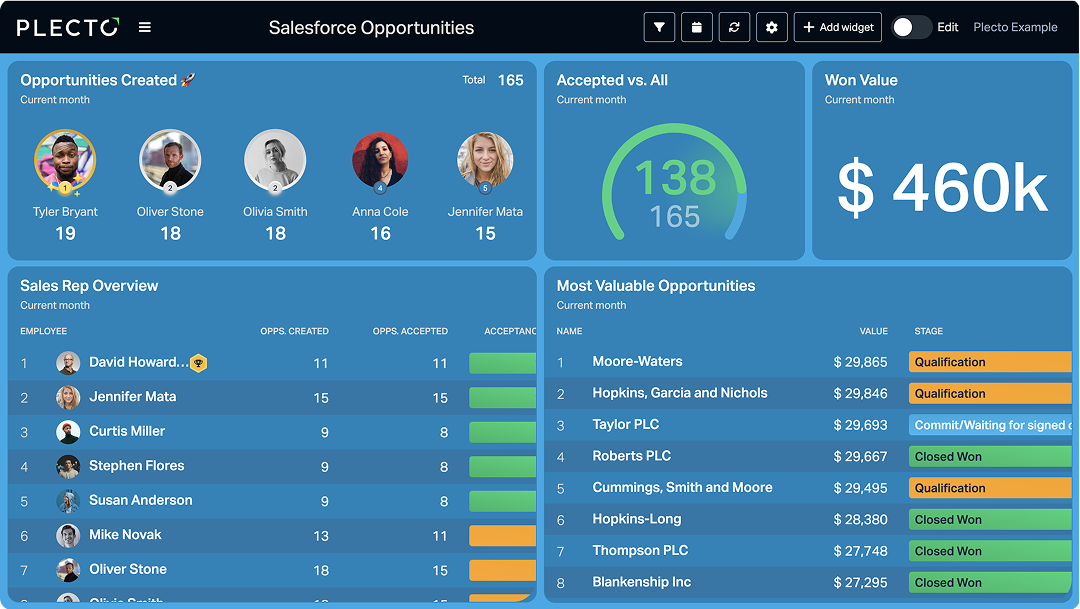Open dashboard settings gear icon
Image resolution: width=1080 pixels, height=609 pixels.
pyautogui.click(x=771, y=28)
